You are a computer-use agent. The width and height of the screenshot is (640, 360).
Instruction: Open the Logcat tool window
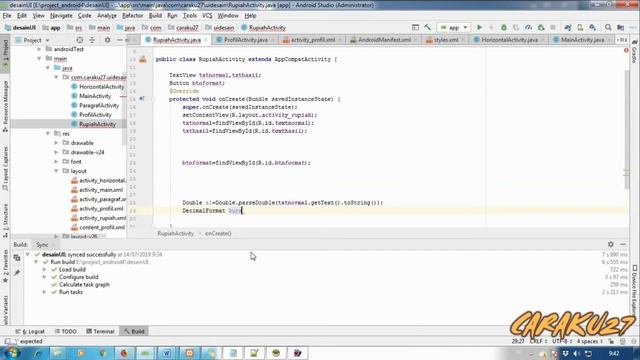[x=30, y=331]
